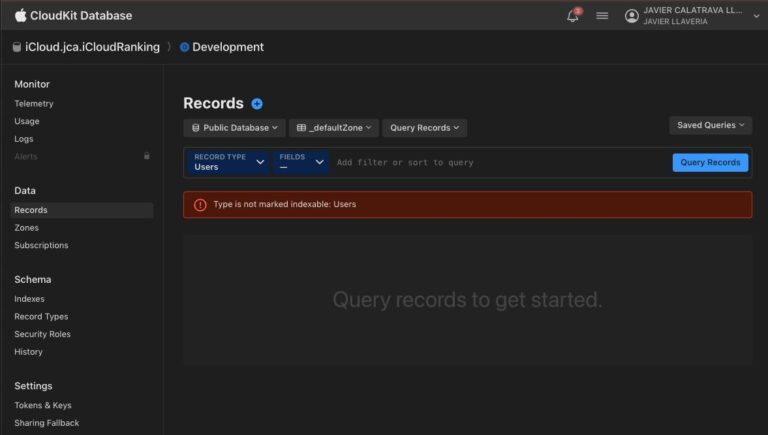Expand the Saved Queries dropdown

click(x=710, y=125)
